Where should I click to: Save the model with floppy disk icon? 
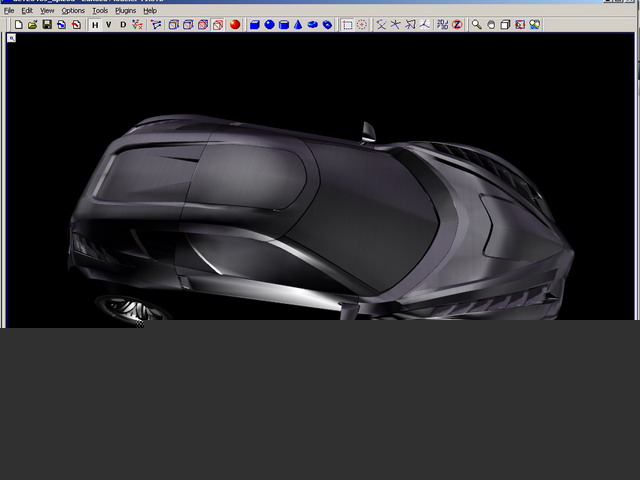click(47, 24)
